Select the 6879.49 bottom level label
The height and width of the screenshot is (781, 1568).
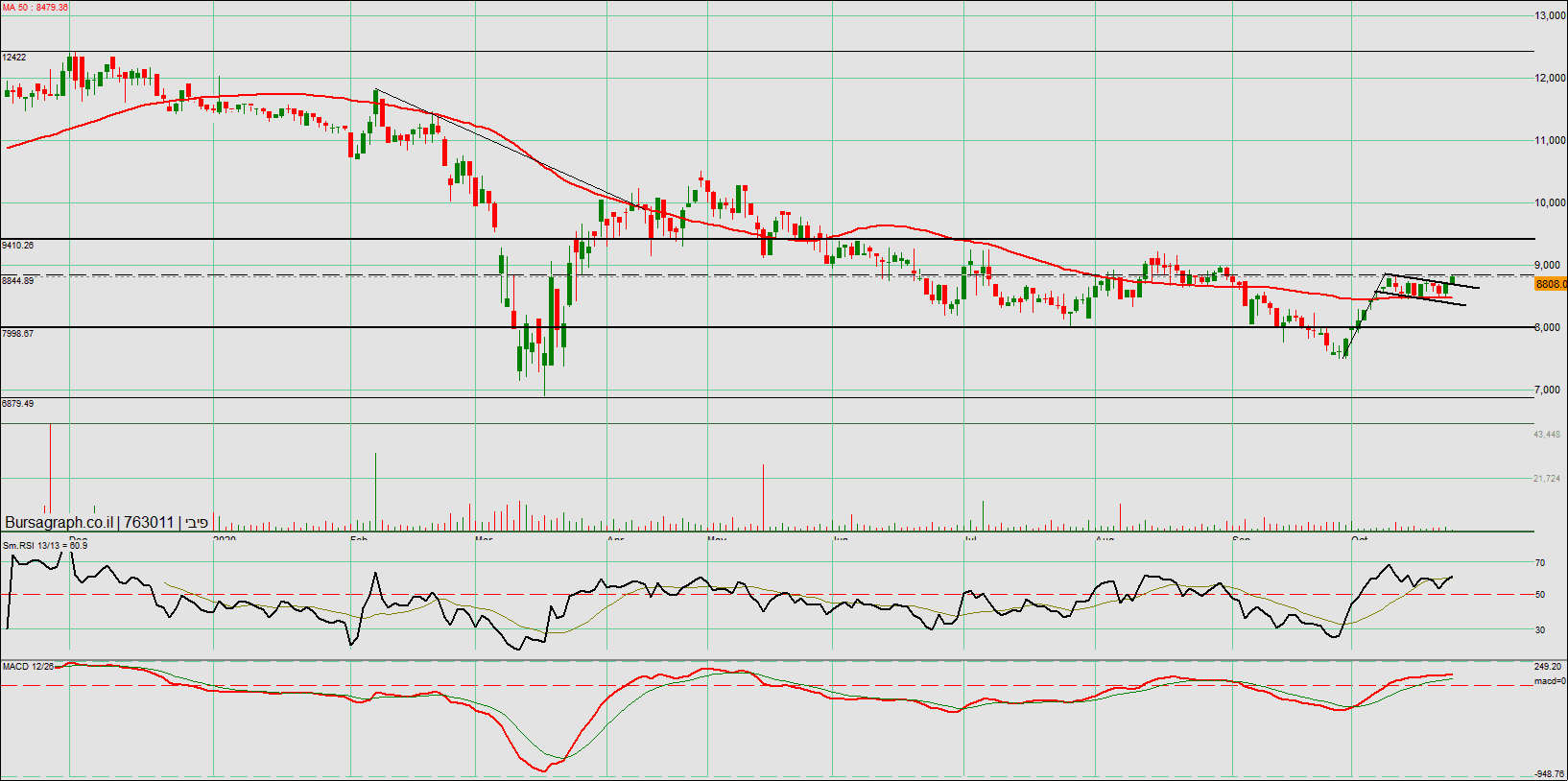point(18,404)
